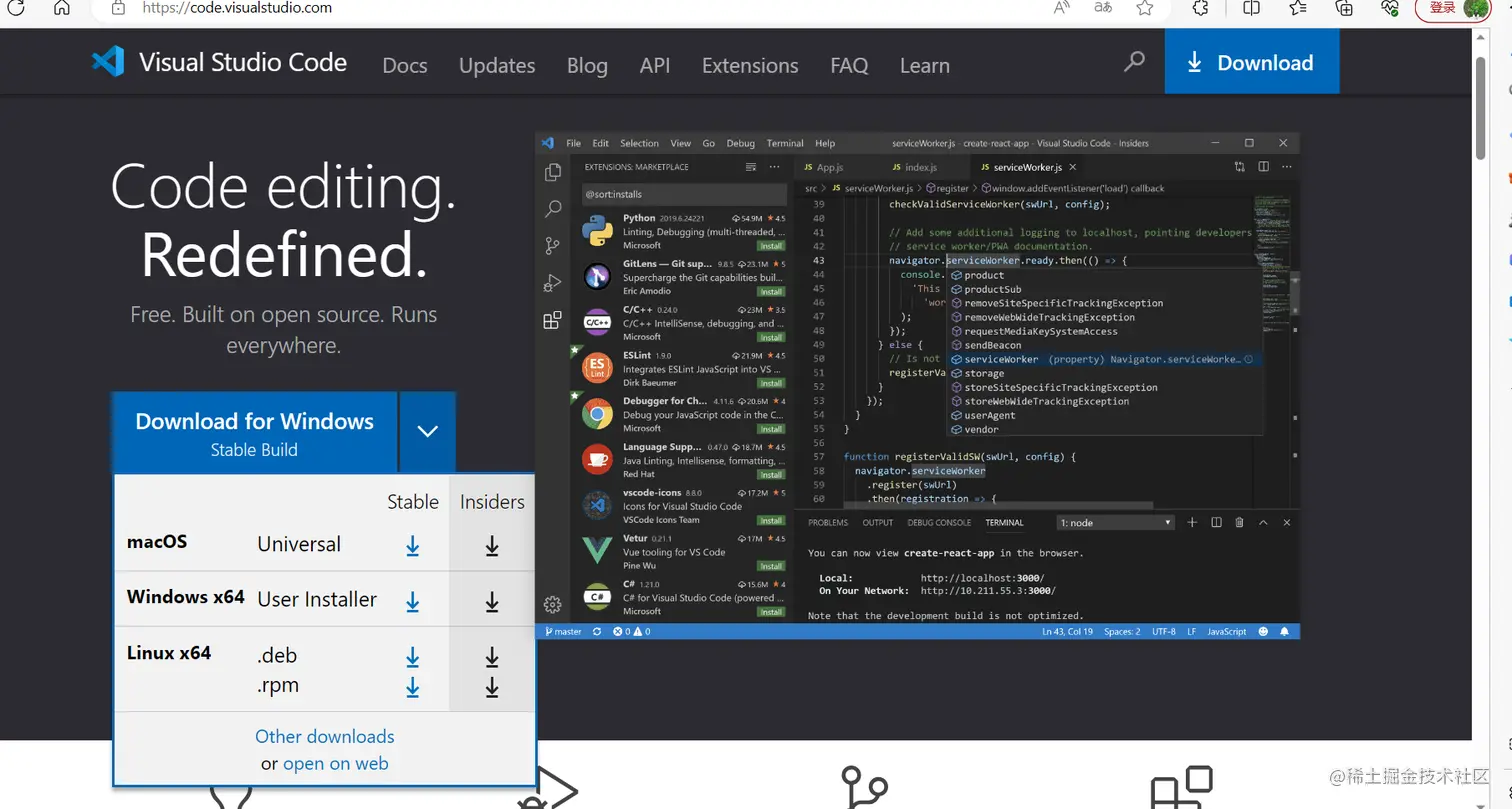Toggle the split screen icon
This screenshot has width=1512, height=809.
(1251, 8)
